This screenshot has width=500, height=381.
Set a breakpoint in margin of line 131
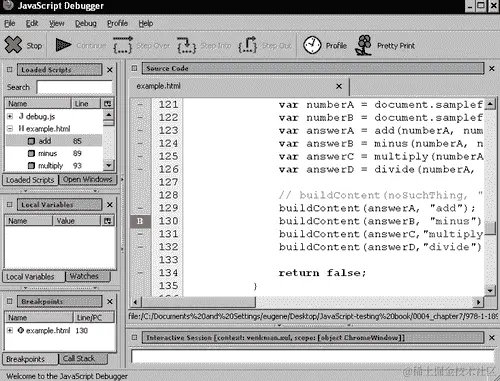tap(140, 234)
